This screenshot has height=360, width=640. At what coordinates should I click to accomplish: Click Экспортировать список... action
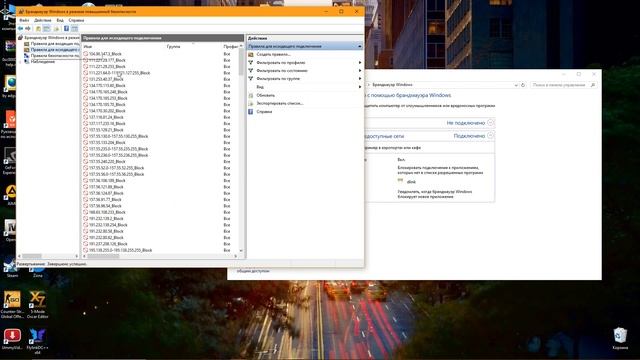[280, 103]
